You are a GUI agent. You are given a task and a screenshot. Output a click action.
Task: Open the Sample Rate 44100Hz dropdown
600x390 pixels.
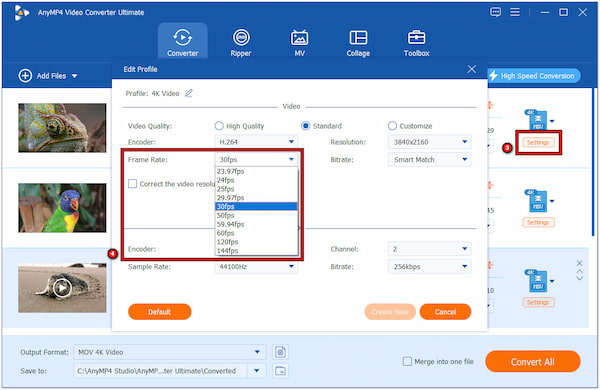[256, 267]
